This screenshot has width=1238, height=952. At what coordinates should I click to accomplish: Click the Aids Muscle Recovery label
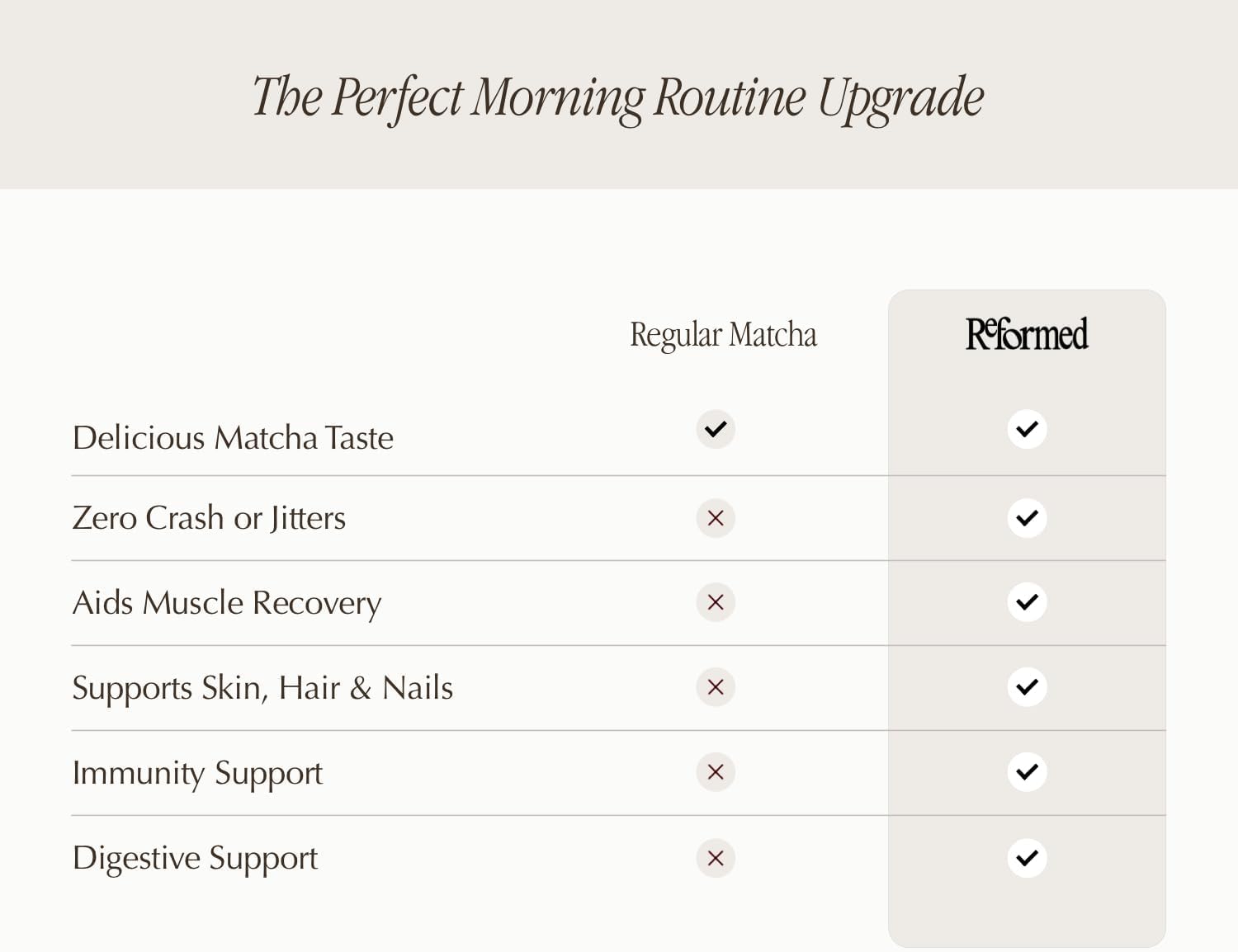click(227, 603)
